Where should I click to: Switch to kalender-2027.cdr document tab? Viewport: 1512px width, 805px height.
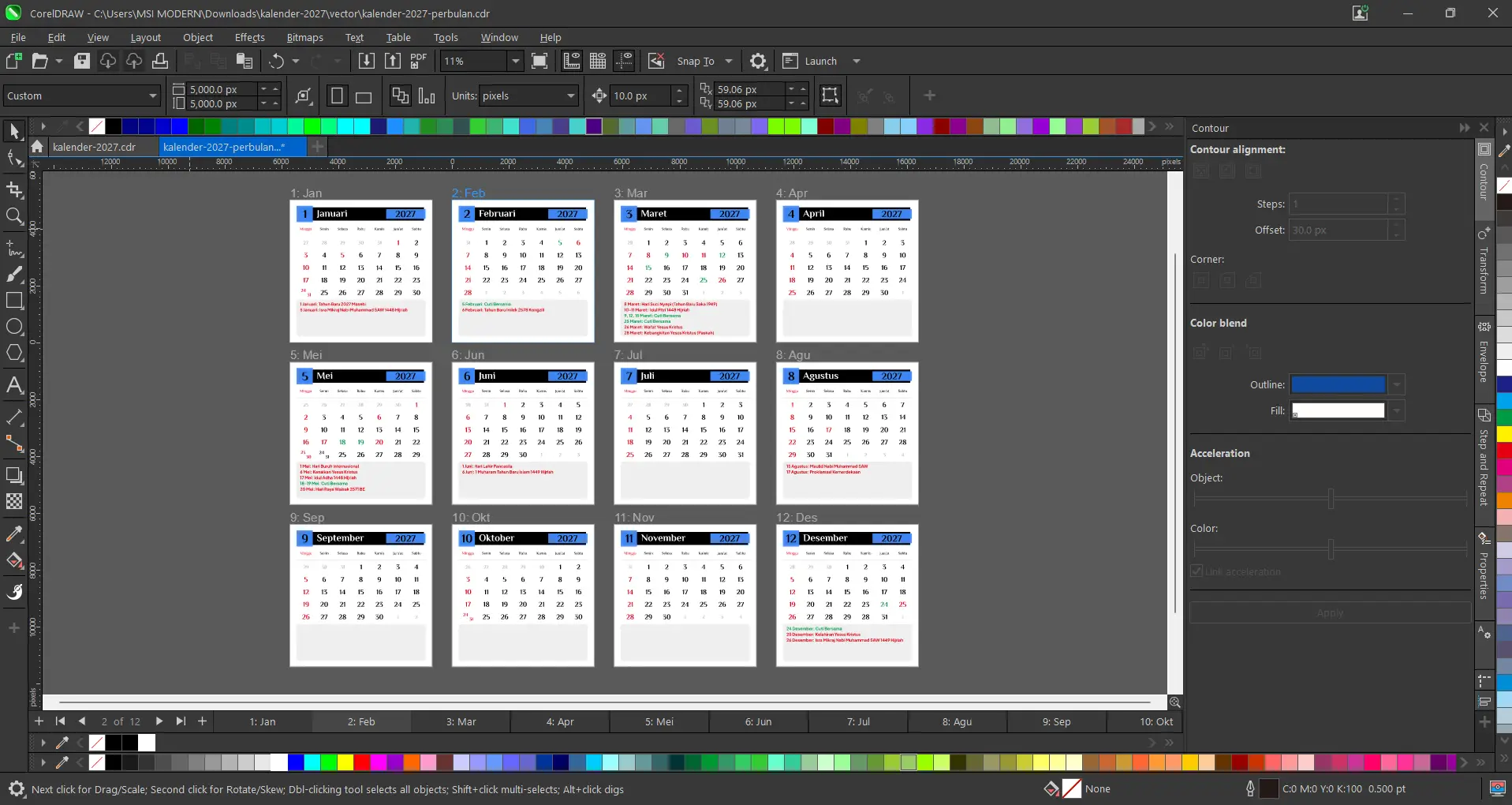[94, 147]
